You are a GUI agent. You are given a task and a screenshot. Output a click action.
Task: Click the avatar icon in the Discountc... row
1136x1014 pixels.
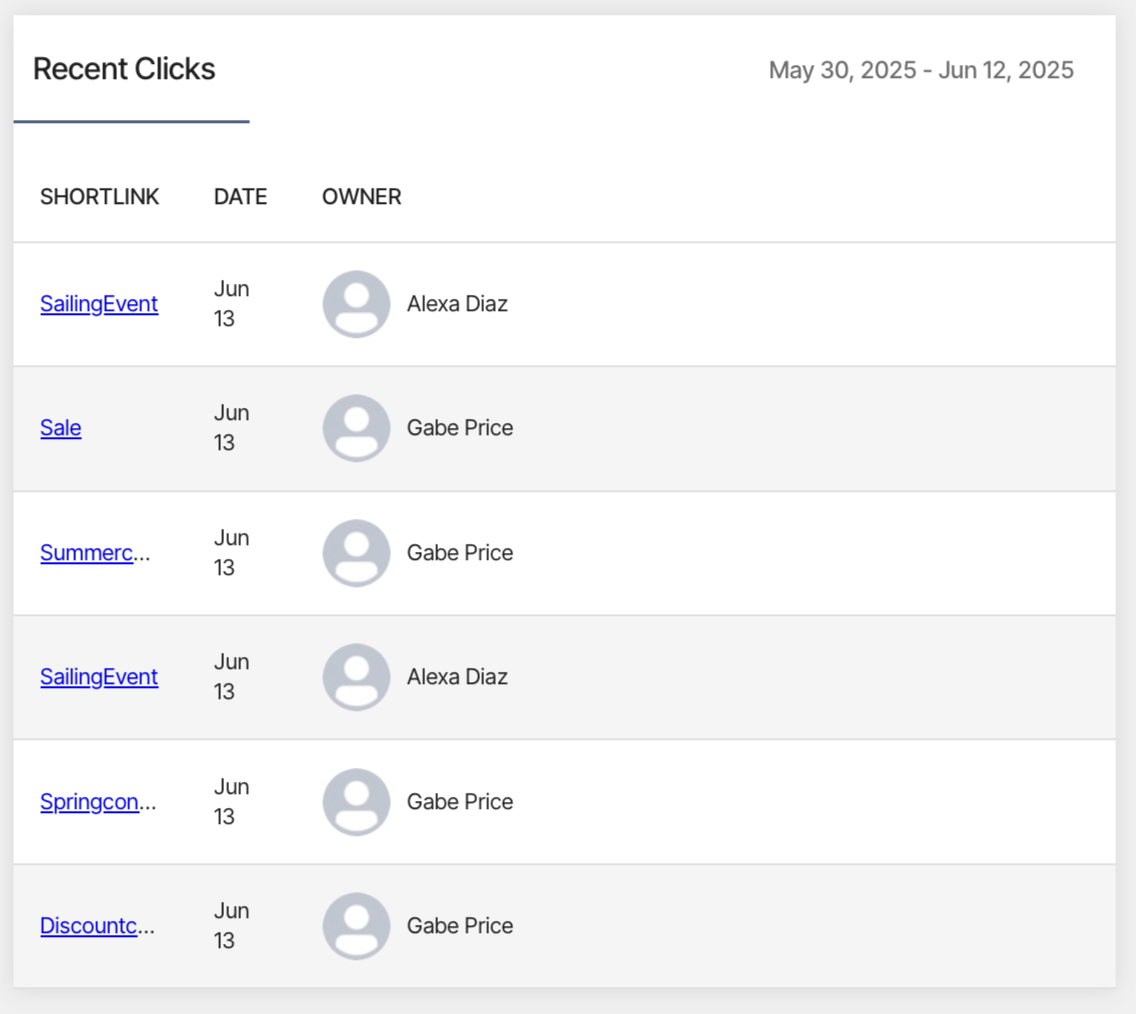click(356, 926)
